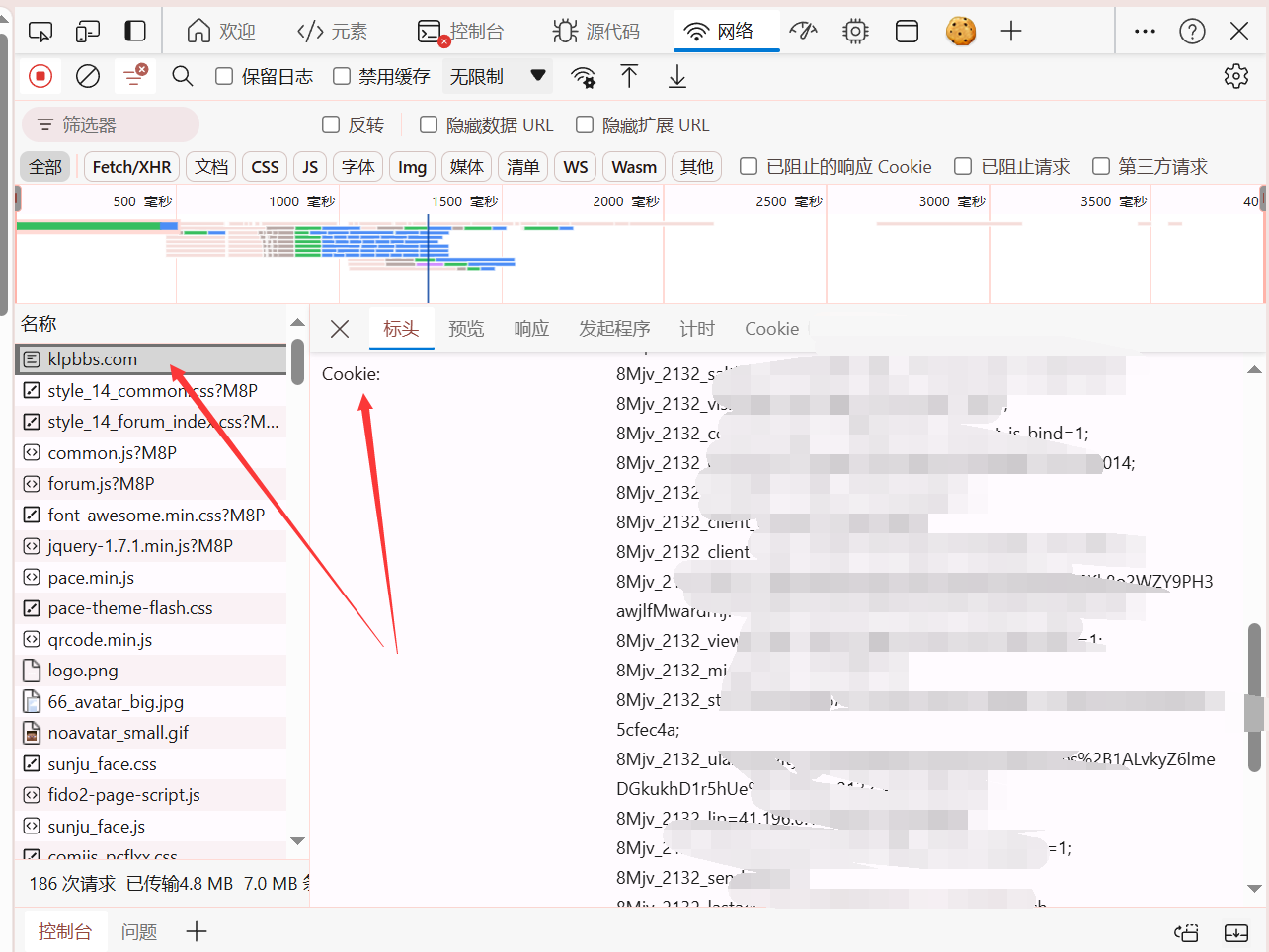Filter requests by Img

(412, 166)
